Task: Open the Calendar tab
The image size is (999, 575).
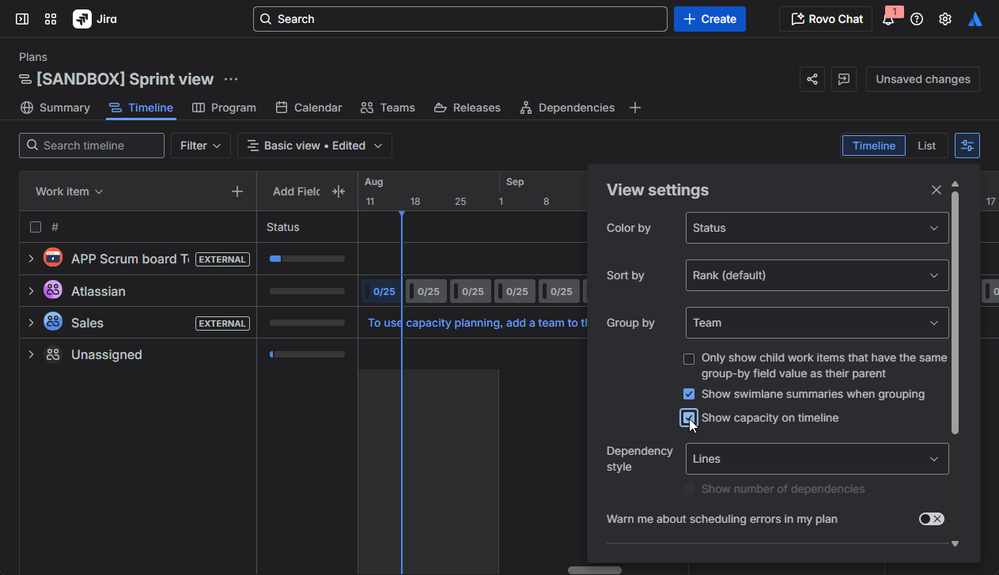Action: click(x=308, y=108)
